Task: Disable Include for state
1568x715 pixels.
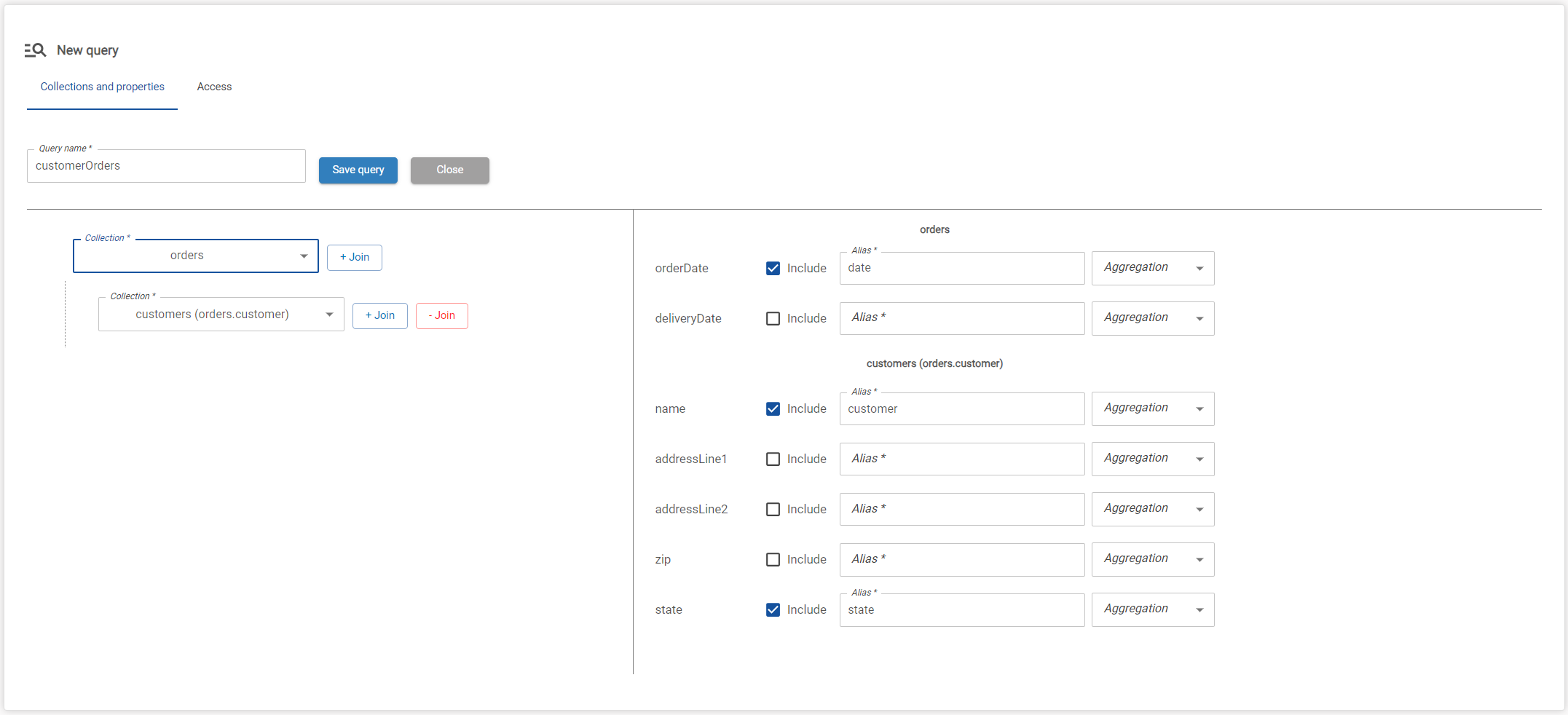Action: 773,609
